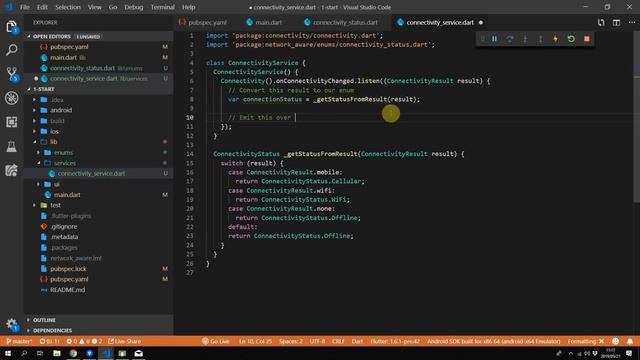This screenshot has height=360, width=640.
Task: Collapse the services folder
Action: [64, 163]
